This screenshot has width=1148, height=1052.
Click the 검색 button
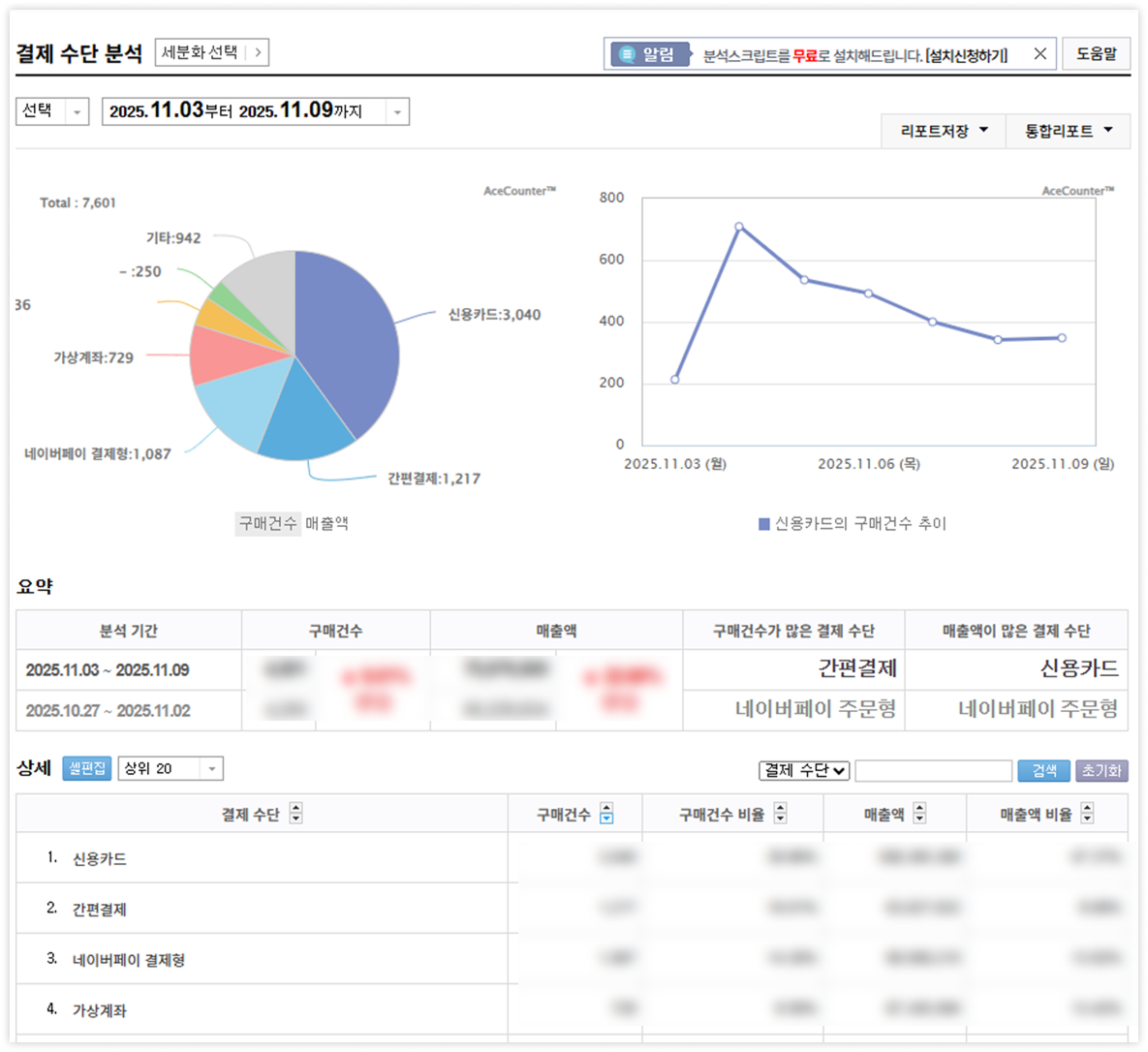pos(1043,770)
